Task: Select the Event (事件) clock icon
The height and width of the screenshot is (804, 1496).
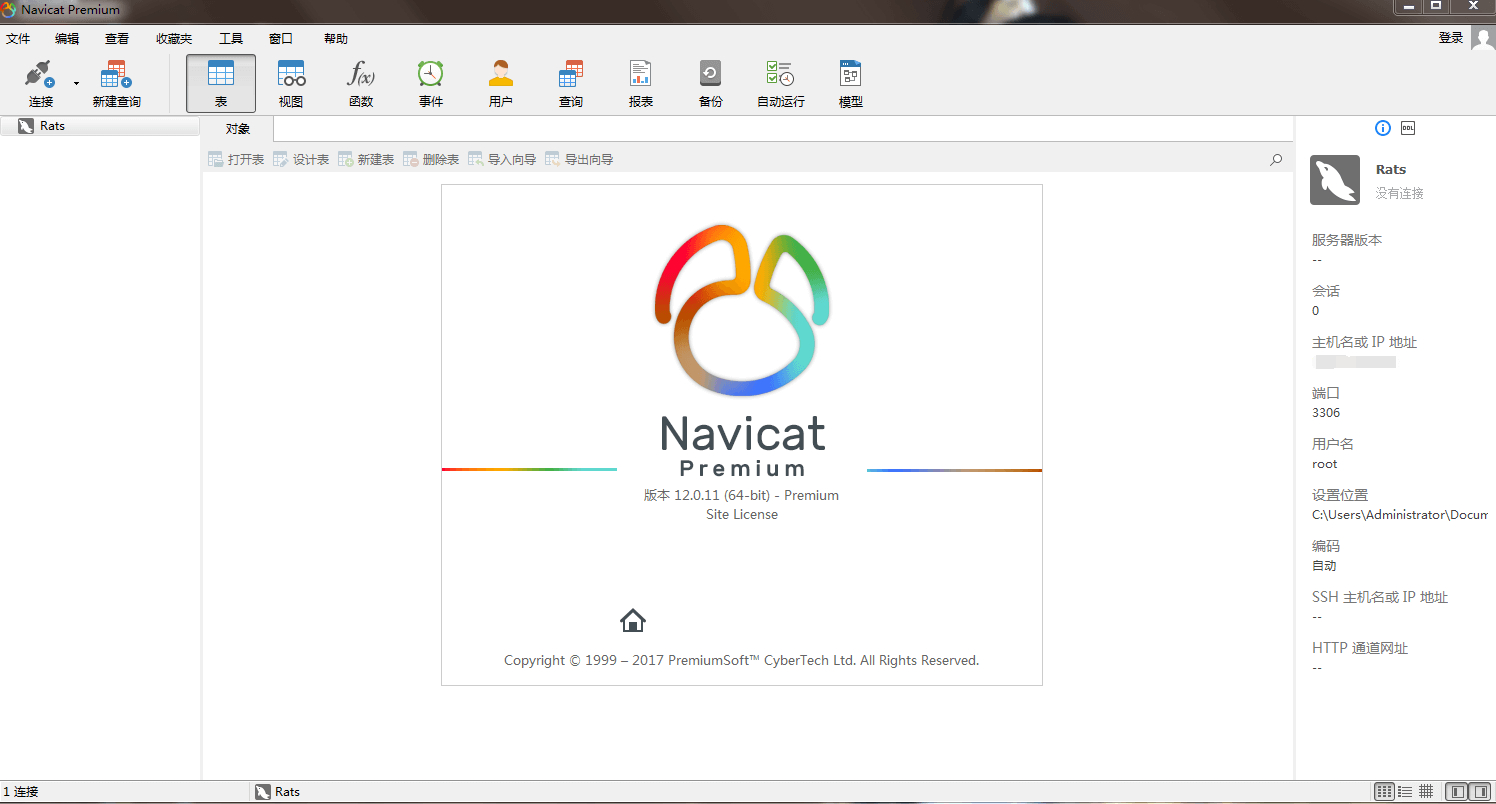Action: (431, 74)
